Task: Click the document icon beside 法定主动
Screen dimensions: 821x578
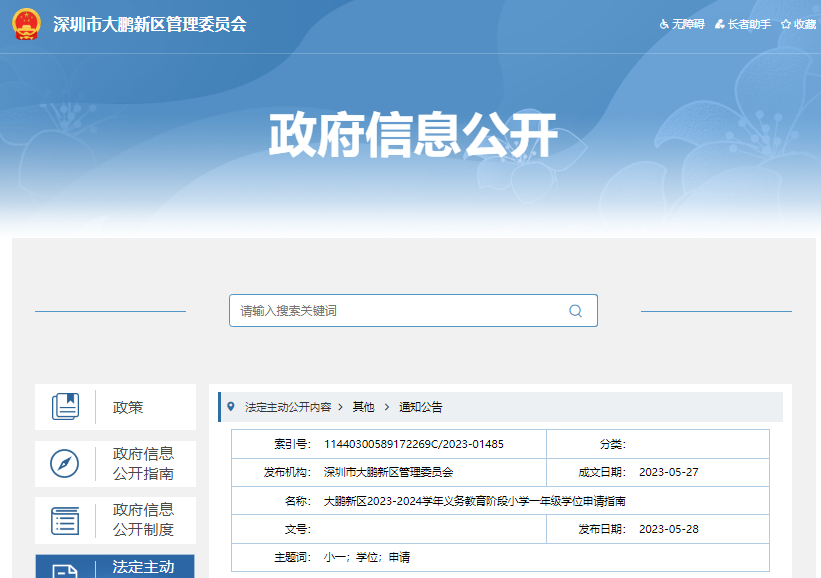Action: click(x=65, y=570)
